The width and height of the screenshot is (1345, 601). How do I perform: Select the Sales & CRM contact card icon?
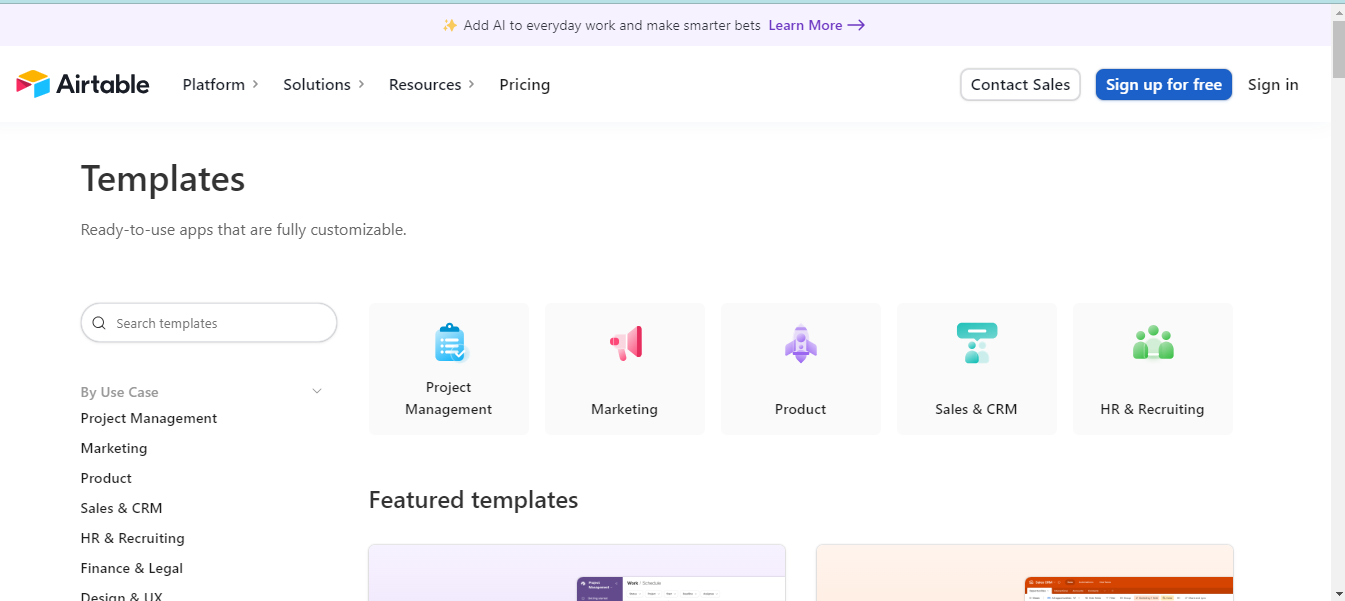(976, 343)
